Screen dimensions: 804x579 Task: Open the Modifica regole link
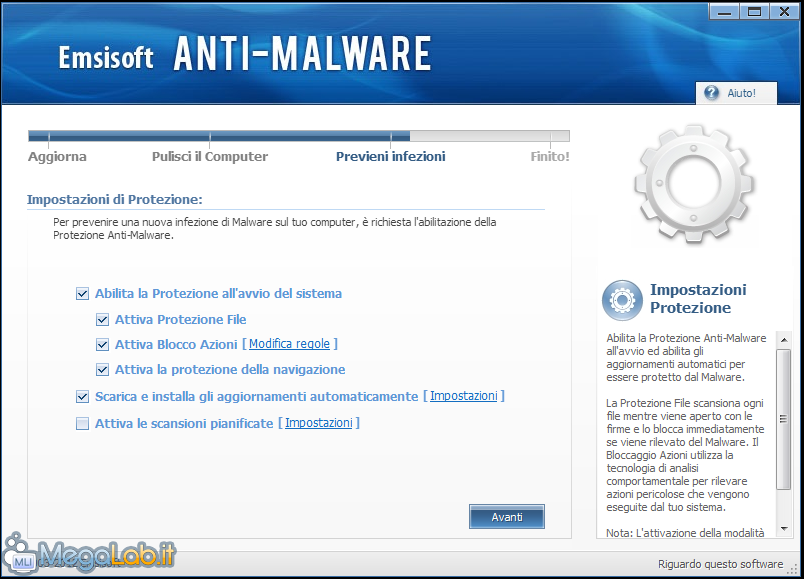tap(289, 344)
